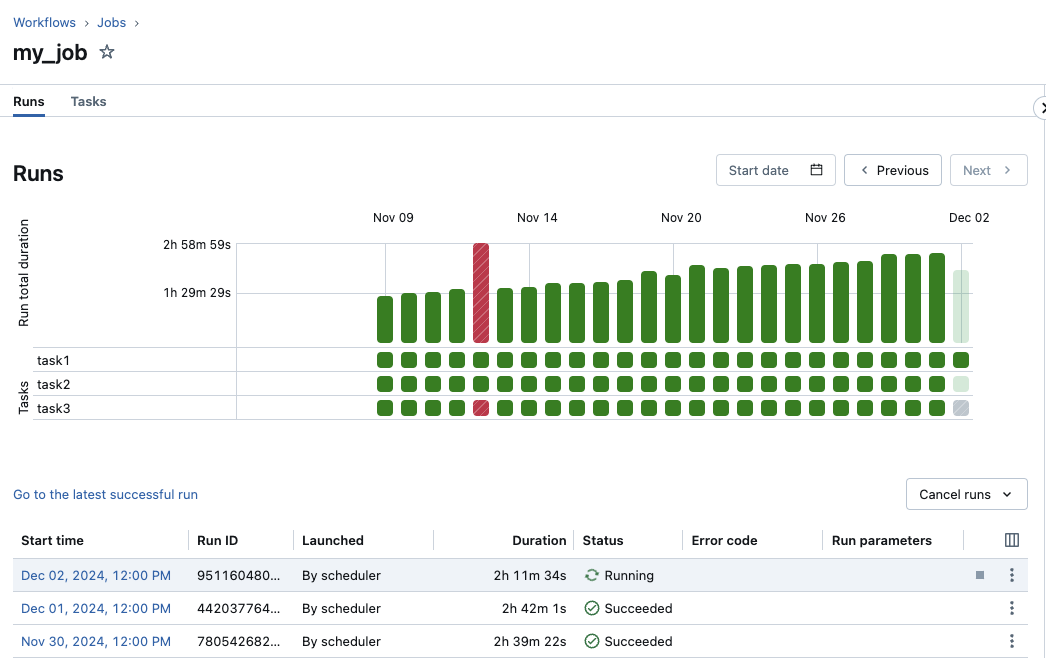Navigate to Workflows breadcrumb
The width and height of the screenshot is (1046, 658).
[x=45, y=22]
